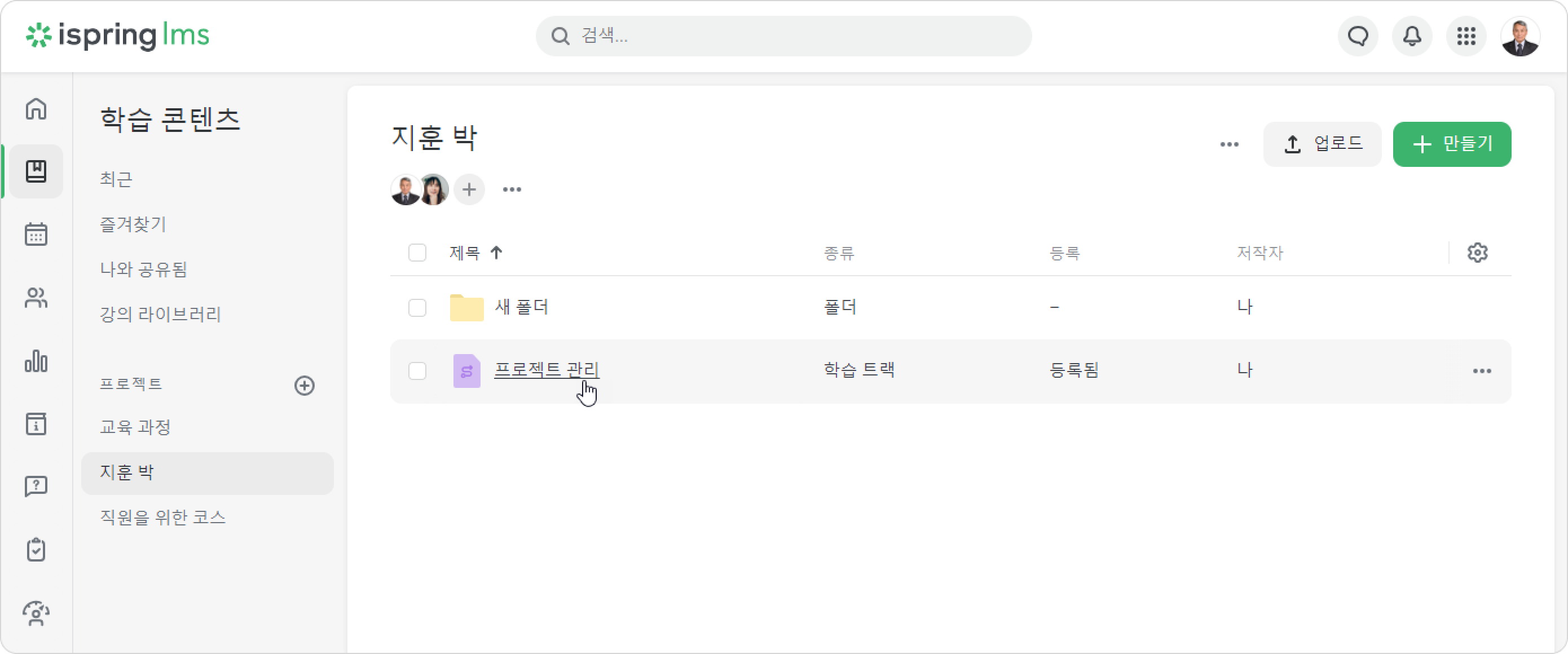Open the 프로젝트 관리 row actions menu
Screen dimensions: 1568x654
coord(1482,371)
